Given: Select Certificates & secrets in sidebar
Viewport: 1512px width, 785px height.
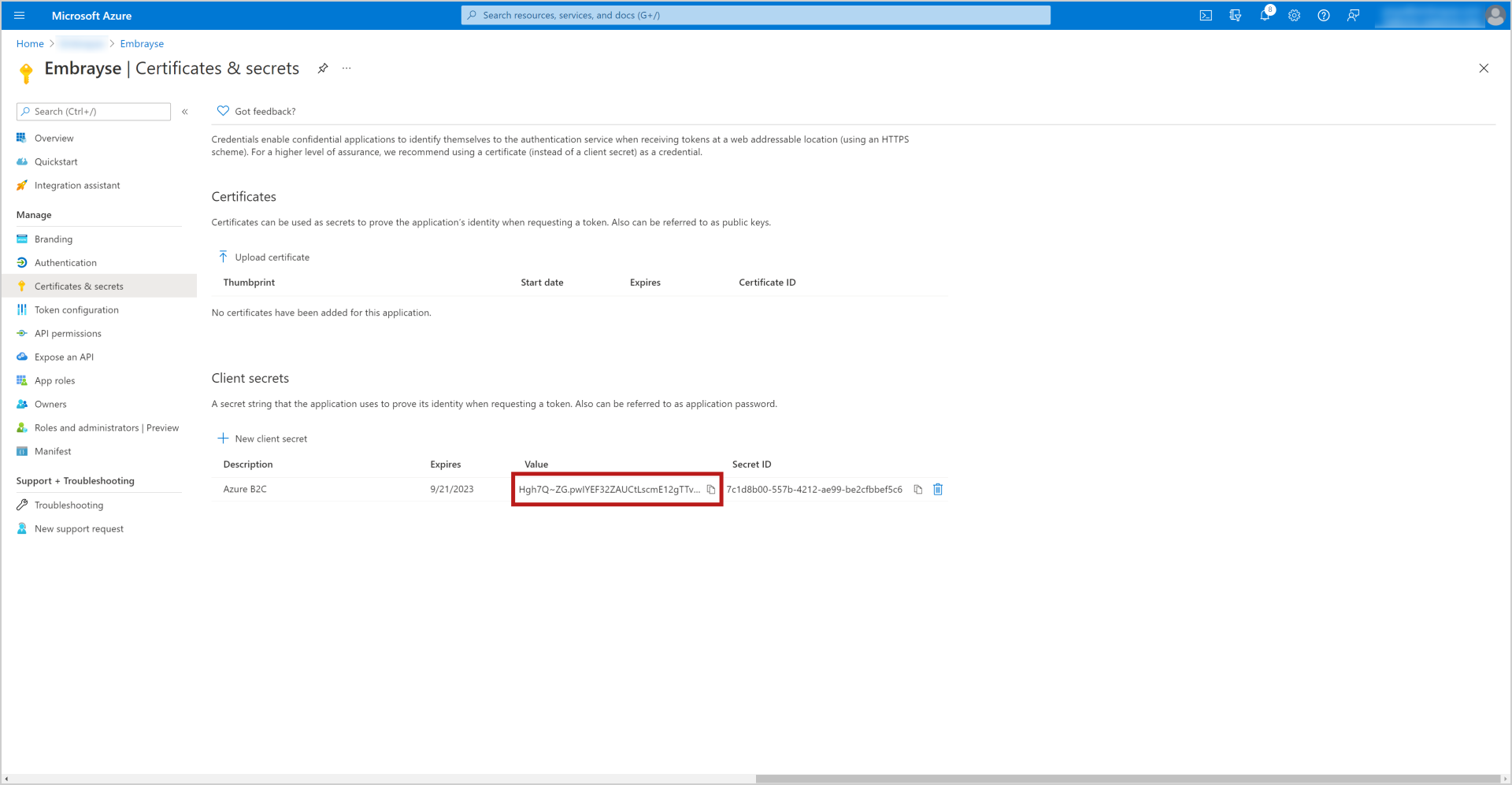Looking at the screenshot, I should pos(98,286).
